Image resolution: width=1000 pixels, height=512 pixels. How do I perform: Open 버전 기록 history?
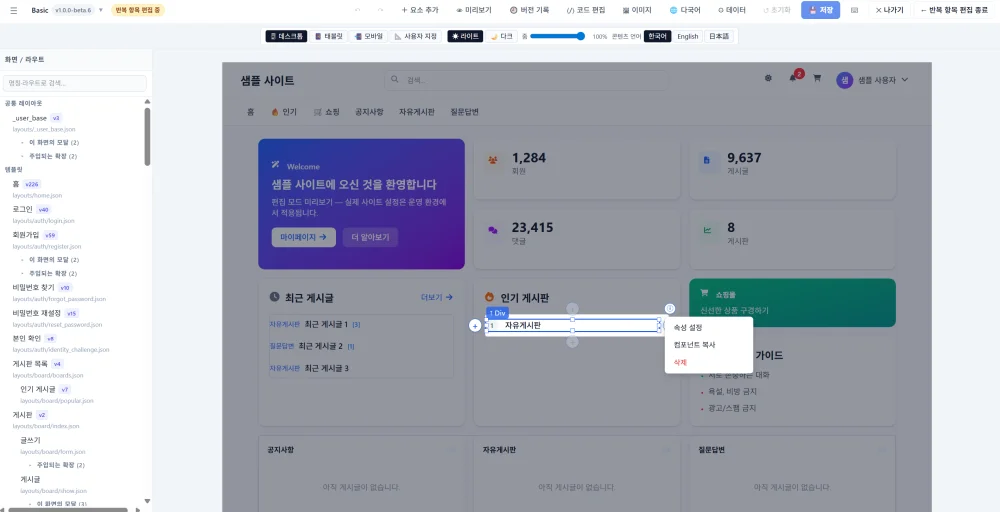pos(529,10)
